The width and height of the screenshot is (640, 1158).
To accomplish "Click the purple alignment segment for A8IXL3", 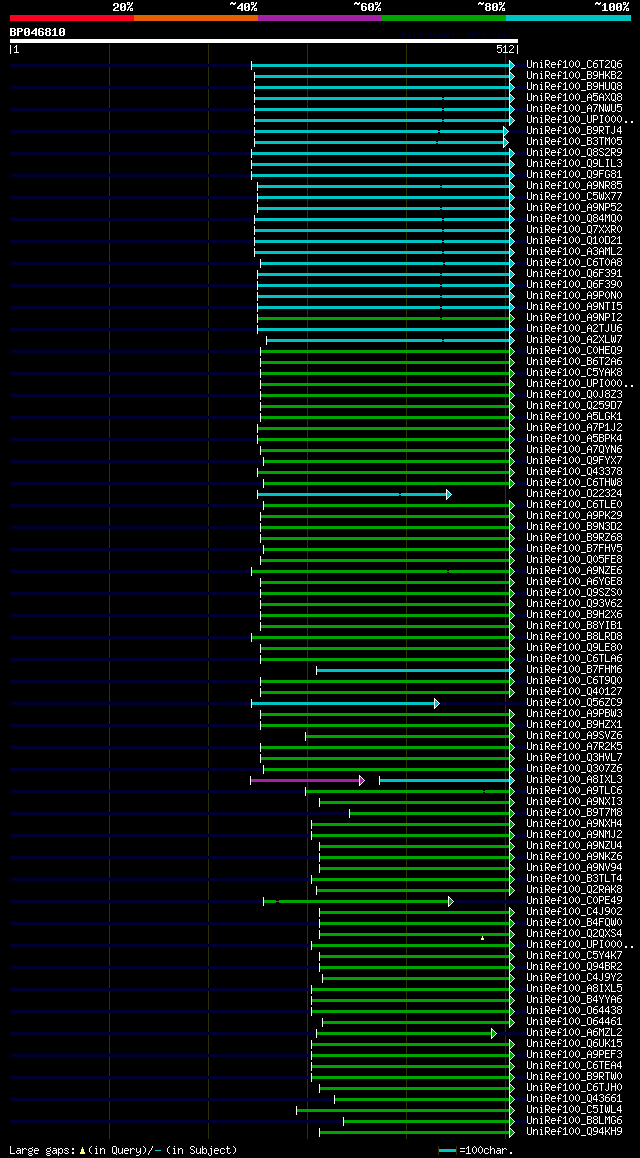I will 307,780.
